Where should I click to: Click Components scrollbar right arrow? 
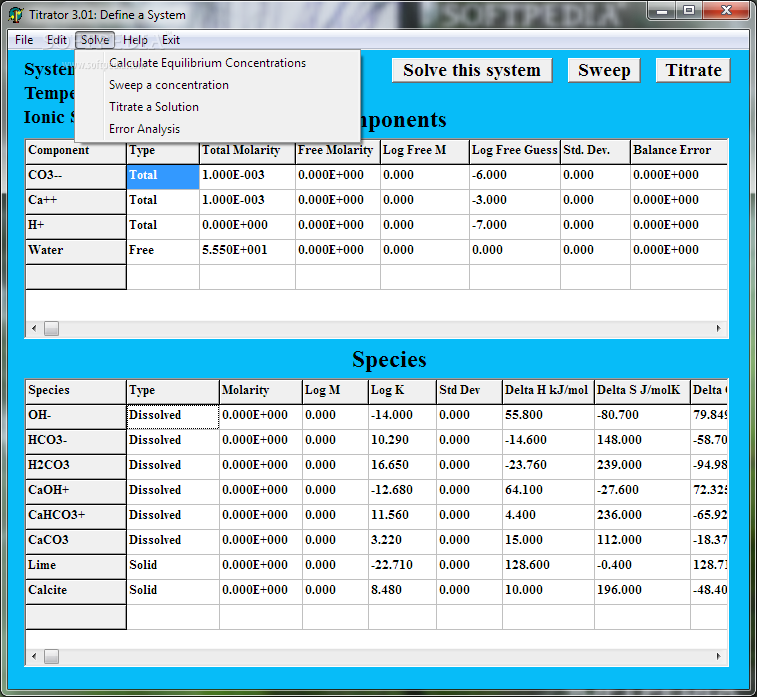718,329
